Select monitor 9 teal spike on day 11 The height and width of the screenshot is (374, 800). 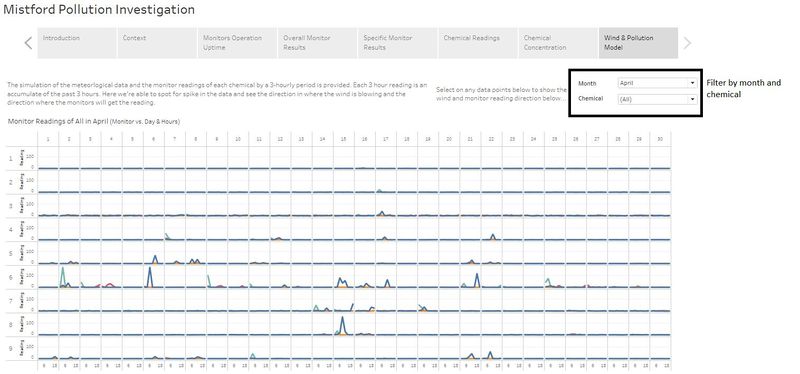[x=253, y=355]
